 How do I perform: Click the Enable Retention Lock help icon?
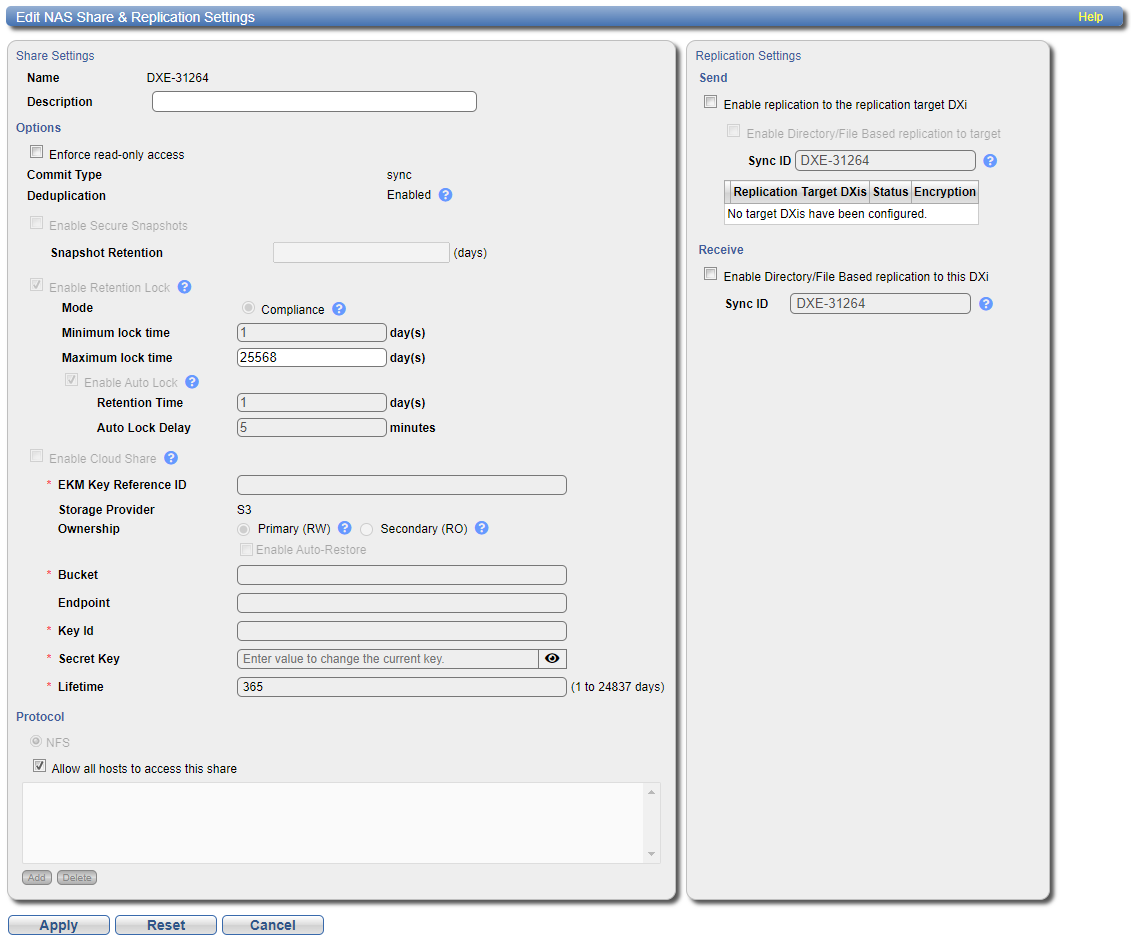pyautogui.click(x=184, y=287)
